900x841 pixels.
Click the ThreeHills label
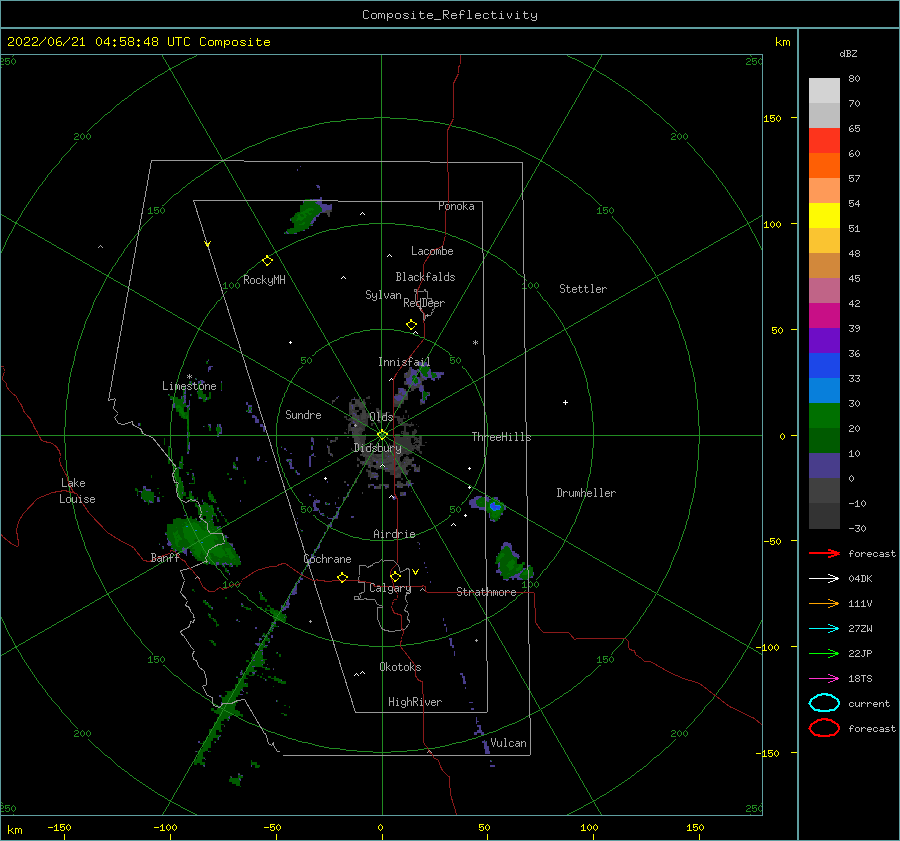pyautogui.click(x=501, y=437)
